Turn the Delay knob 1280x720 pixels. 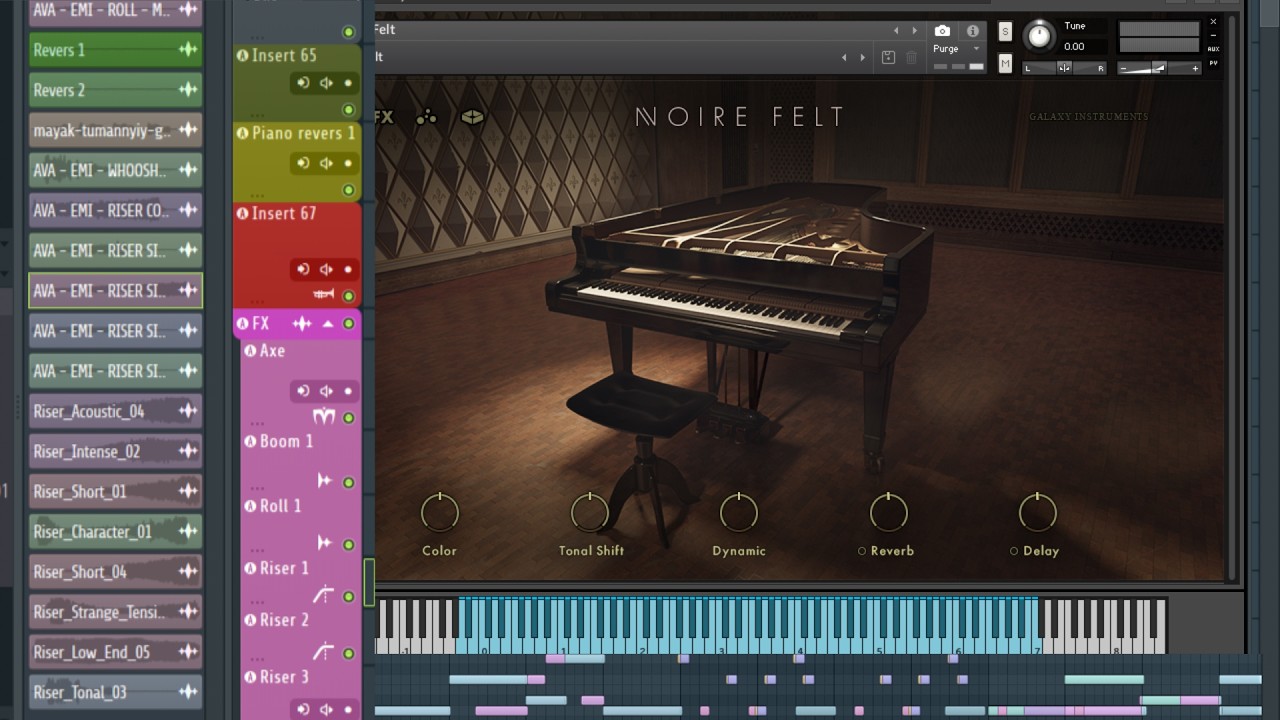(1038, 513)
